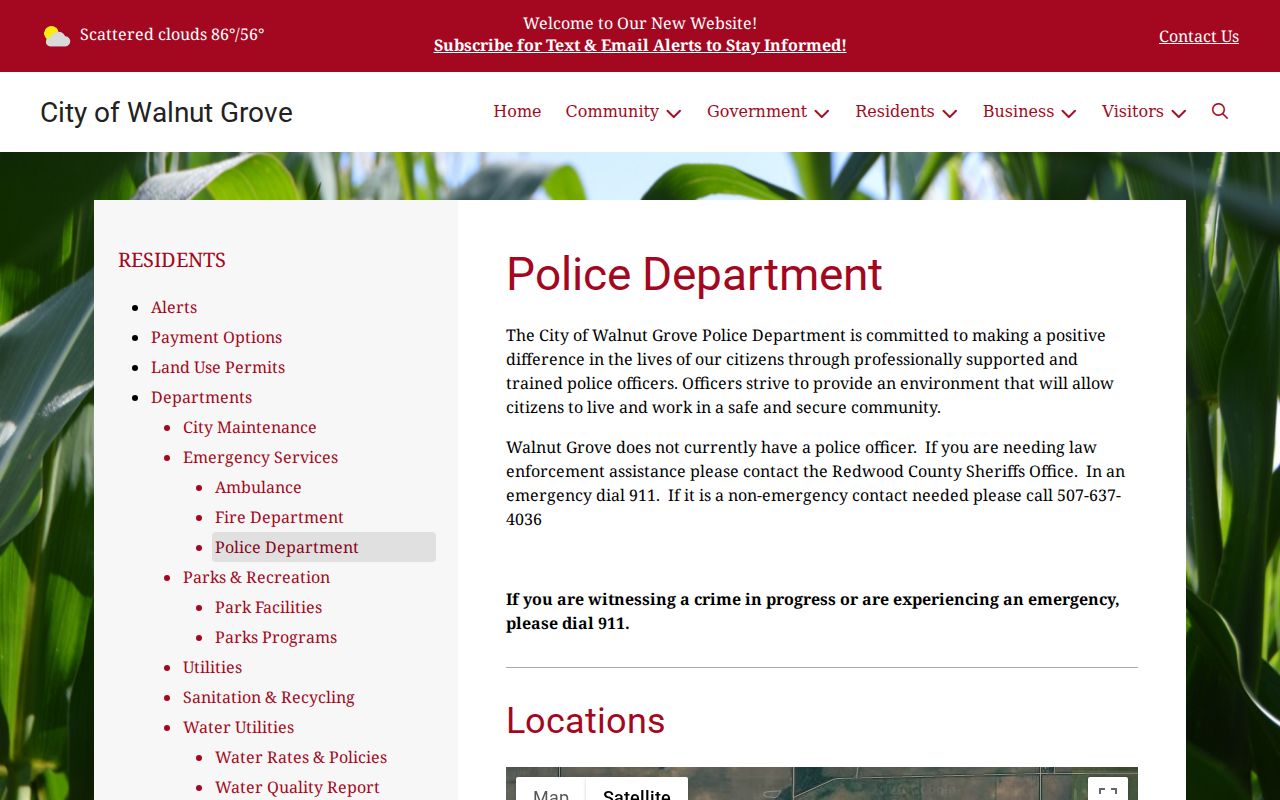
Task: Open City Maintenance page
Action: coord(249,427)
